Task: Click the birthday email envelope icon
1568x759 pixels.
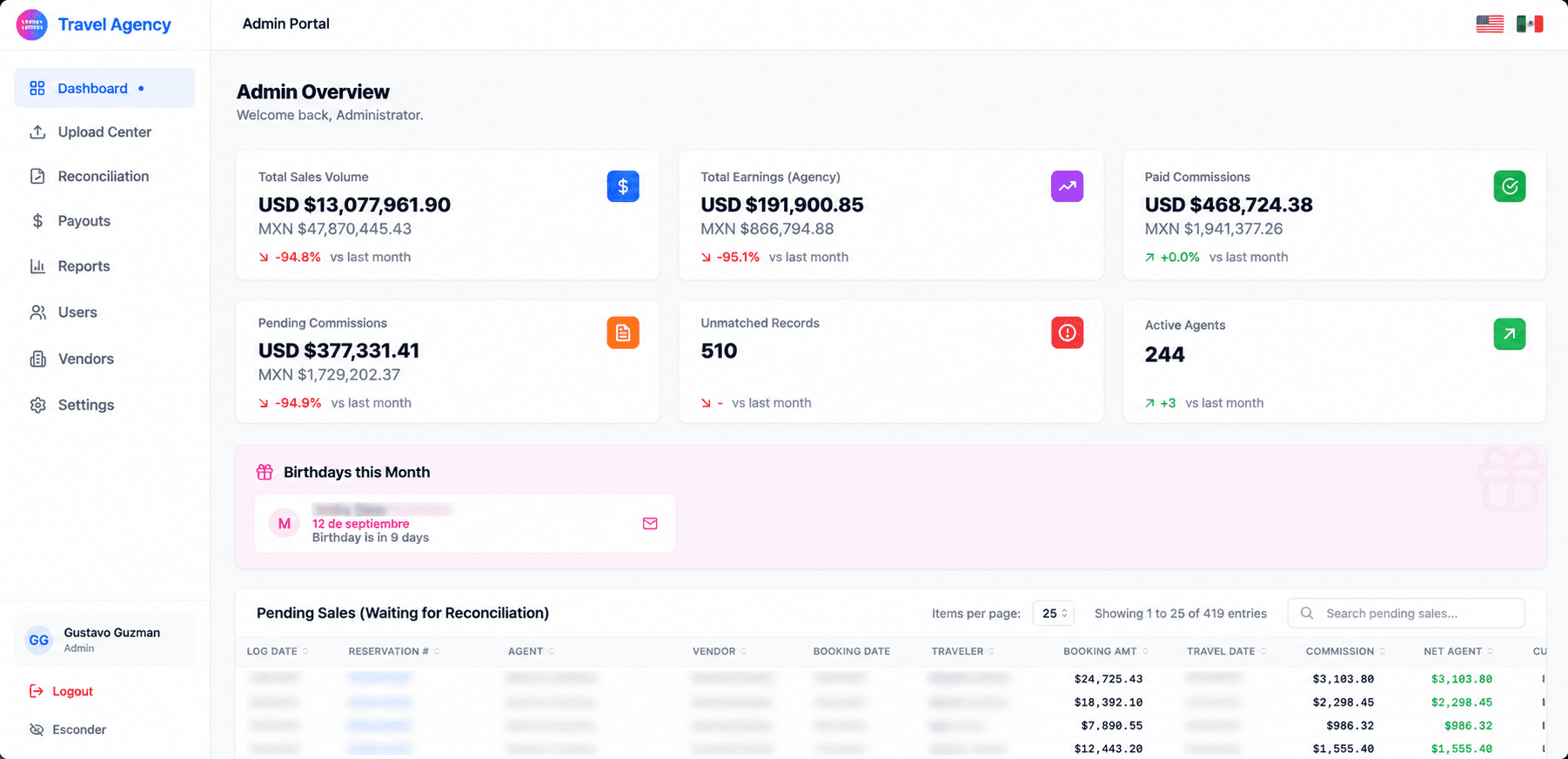Action: [650, 523]
